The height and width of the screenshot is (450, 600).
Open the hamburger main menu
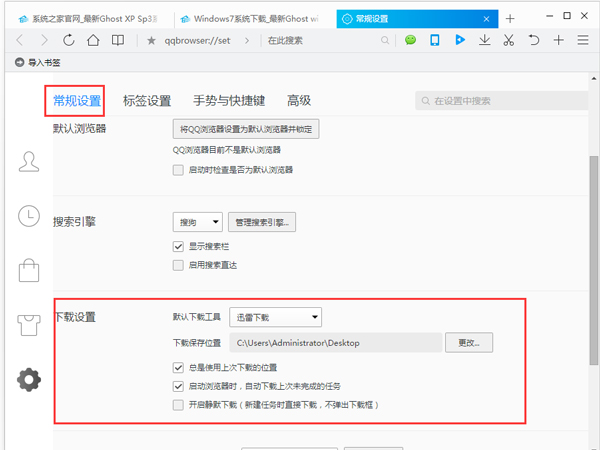click(x=583, y=40)
